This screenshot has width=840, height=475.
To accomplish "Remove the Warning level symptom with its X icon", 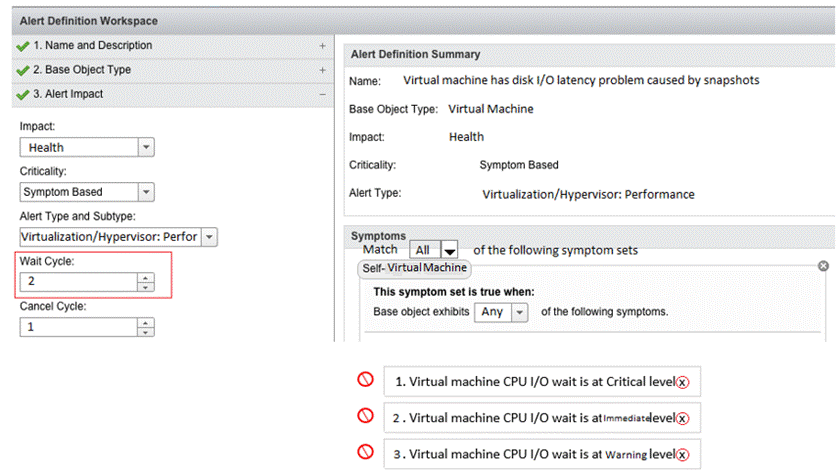I will tap(682, 454).
